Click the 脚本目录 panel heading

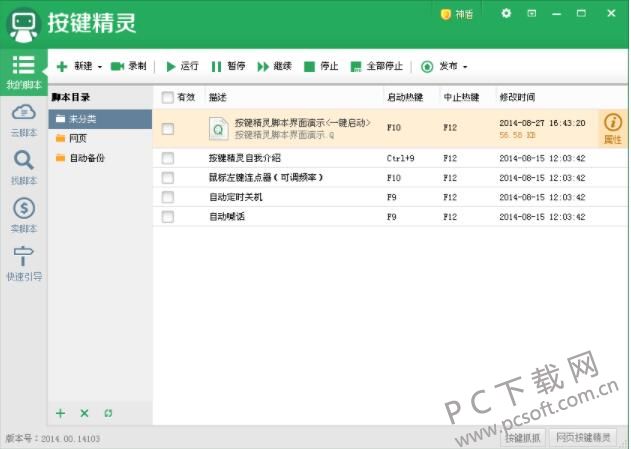[x=70, y=97]
